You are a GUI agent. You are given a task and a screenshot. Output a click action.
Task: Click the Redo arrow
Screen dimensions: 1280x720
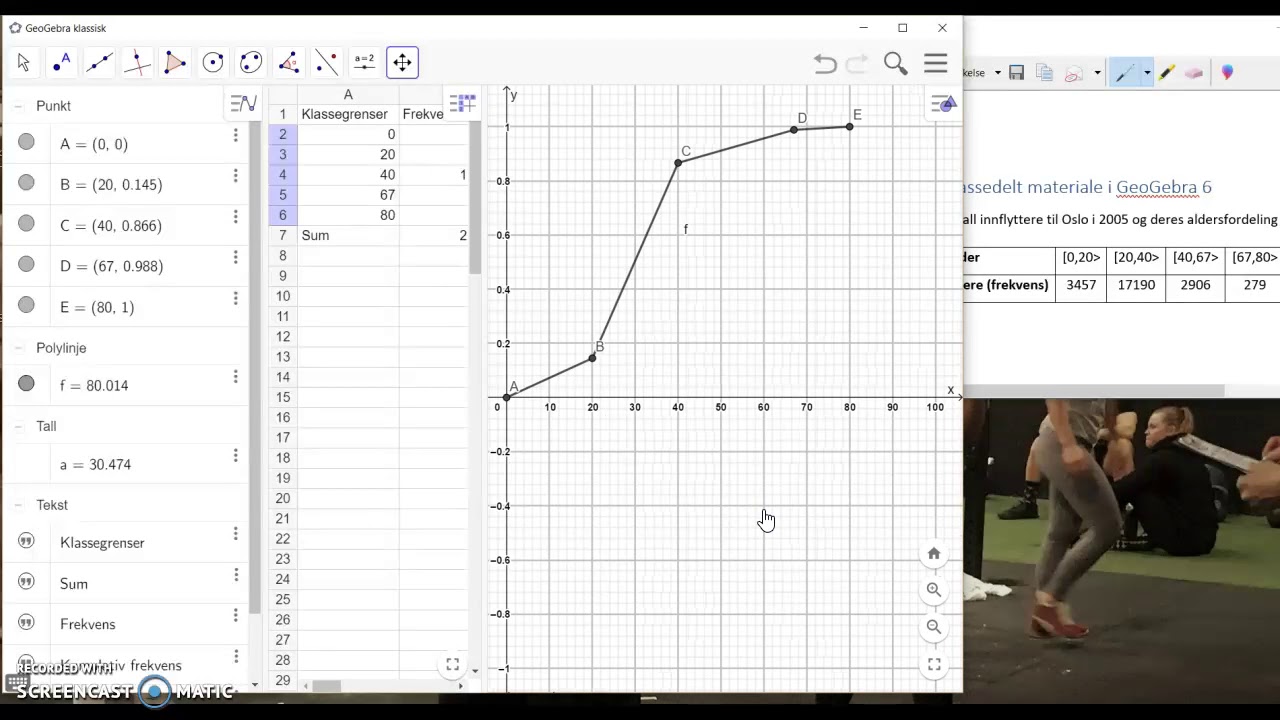tap(857, 64)
